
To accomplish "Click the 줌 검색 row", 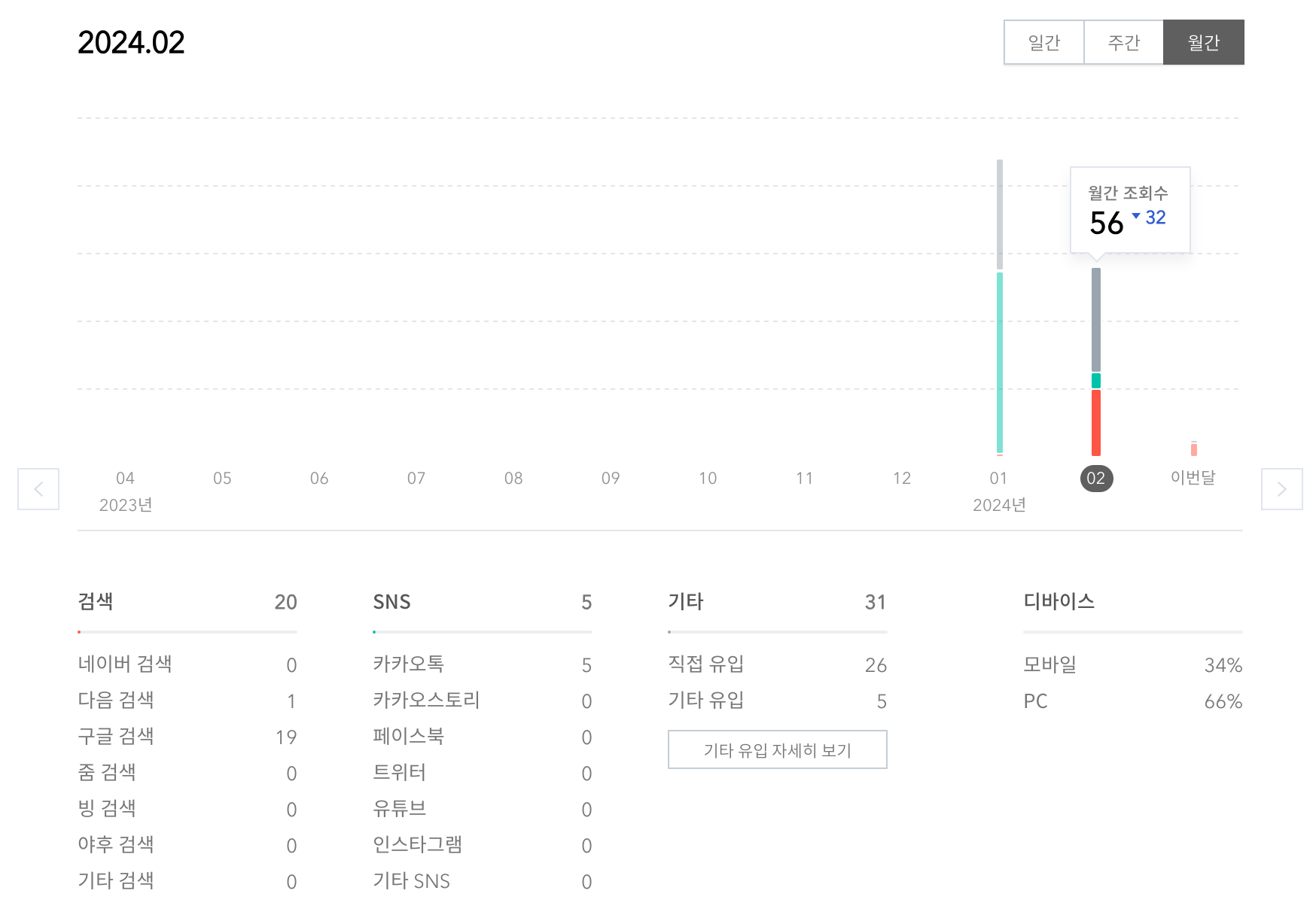I will [187, 773].
